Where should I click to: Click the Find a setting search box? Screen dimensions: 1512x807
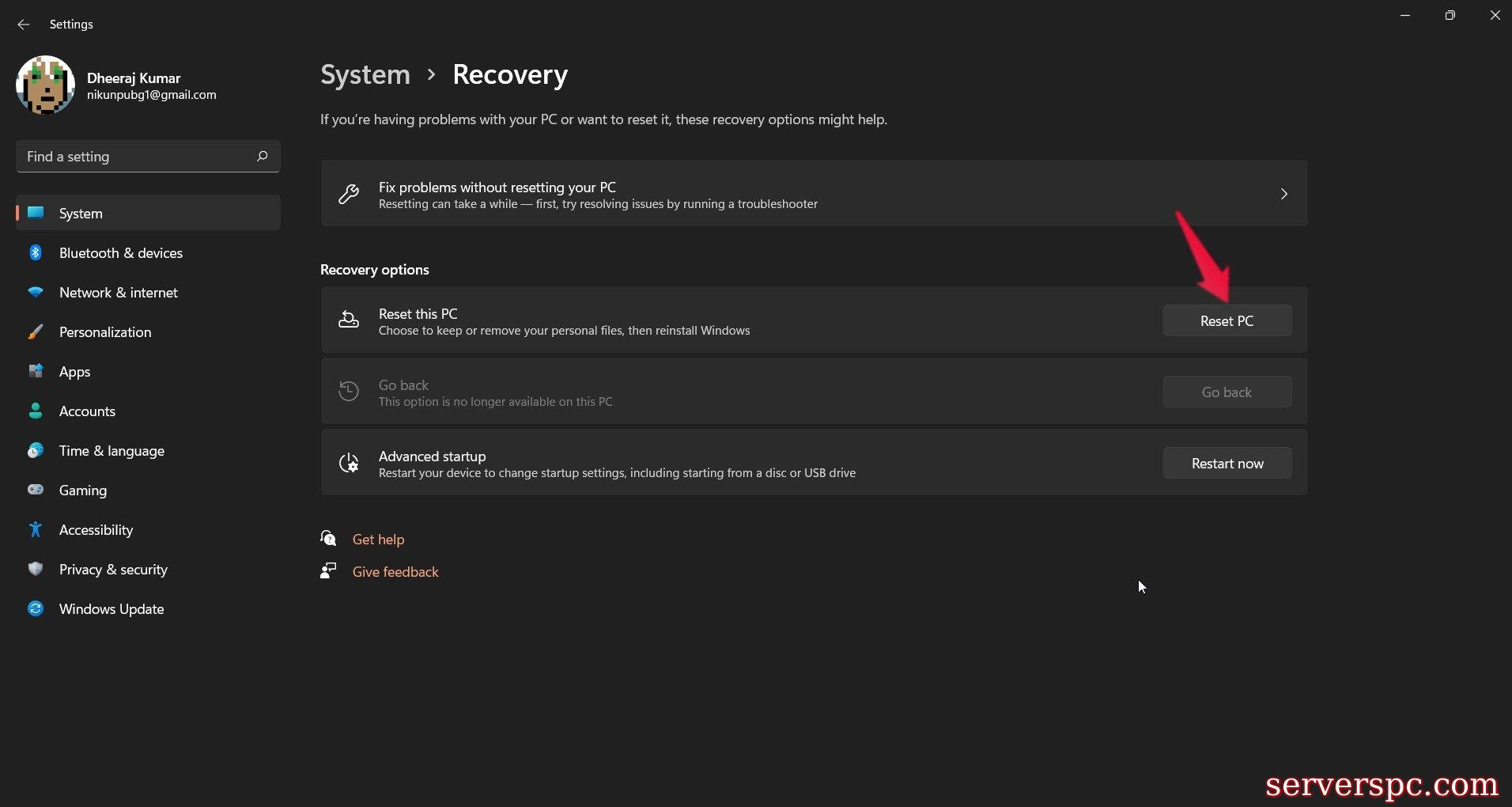click(134, 157)
